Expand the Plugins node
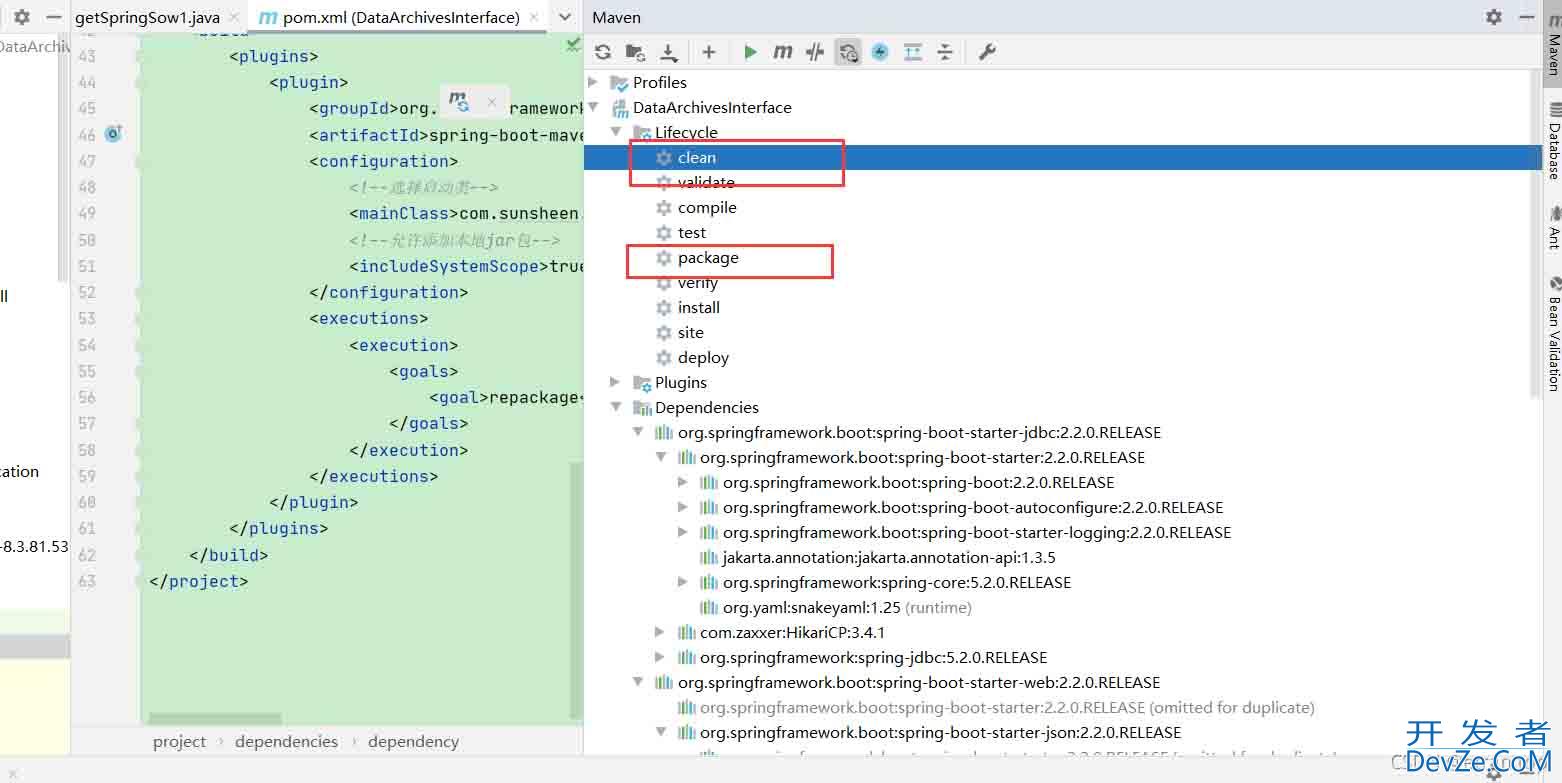The width and height of the screenshot is (1562, 783). click(x=616, y=382)
